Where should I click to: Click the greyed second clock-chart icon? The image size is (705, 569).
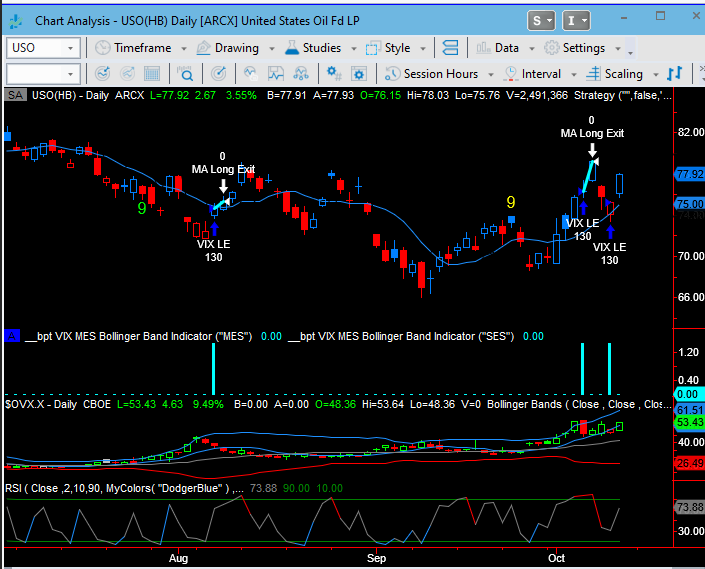pyautogui.click(x=127, y=74)
